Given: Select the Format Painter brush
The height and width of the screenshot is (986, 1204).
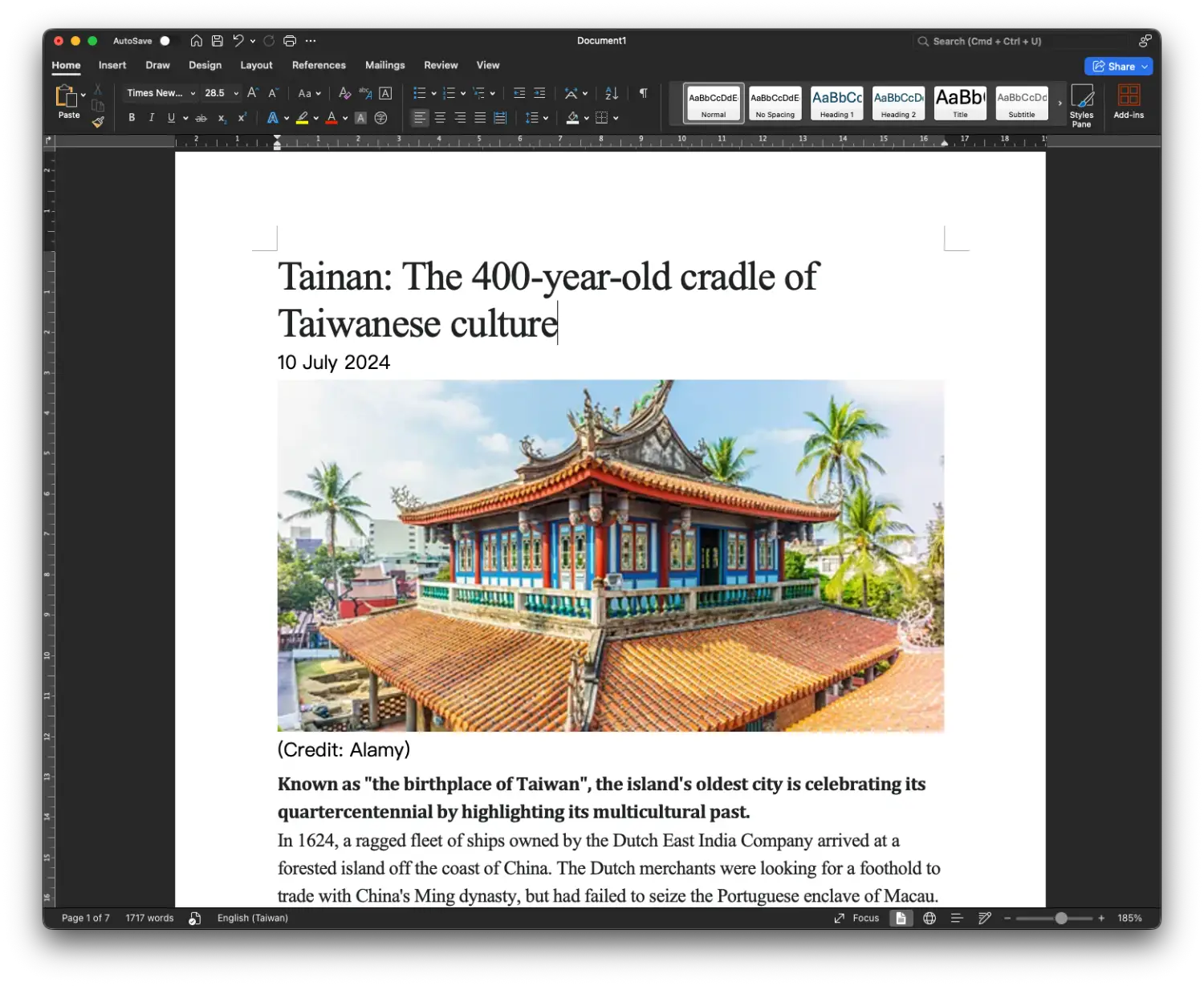Looking at the screenshot, I should pos(98,123).
